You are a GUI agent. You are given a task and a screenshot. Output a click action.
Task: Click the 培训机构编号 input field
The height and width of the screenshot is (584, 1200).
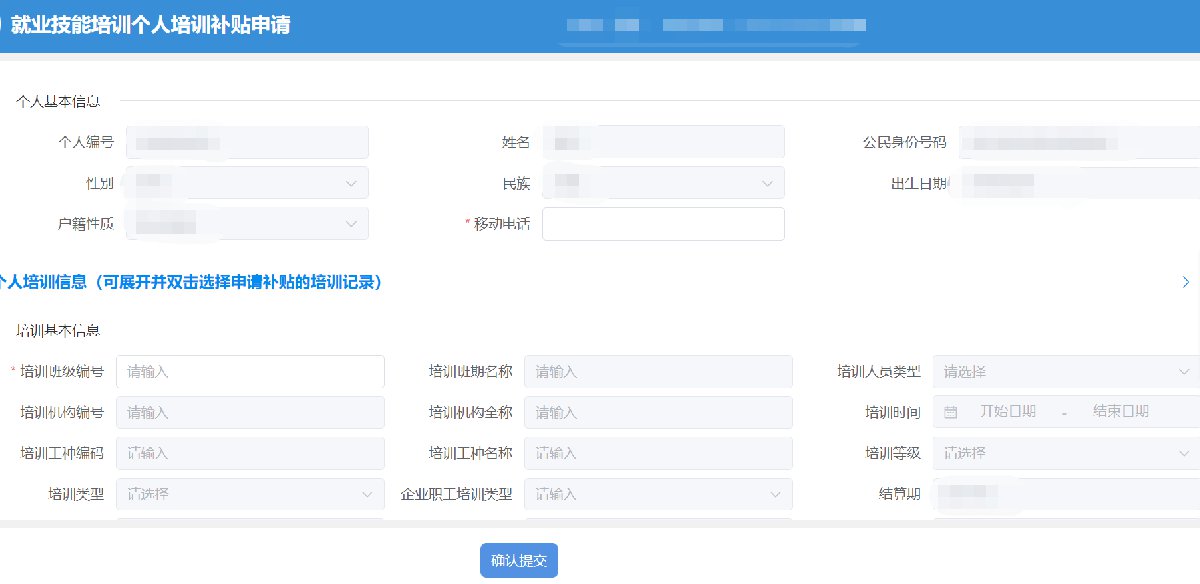click(x=250, y=412)
